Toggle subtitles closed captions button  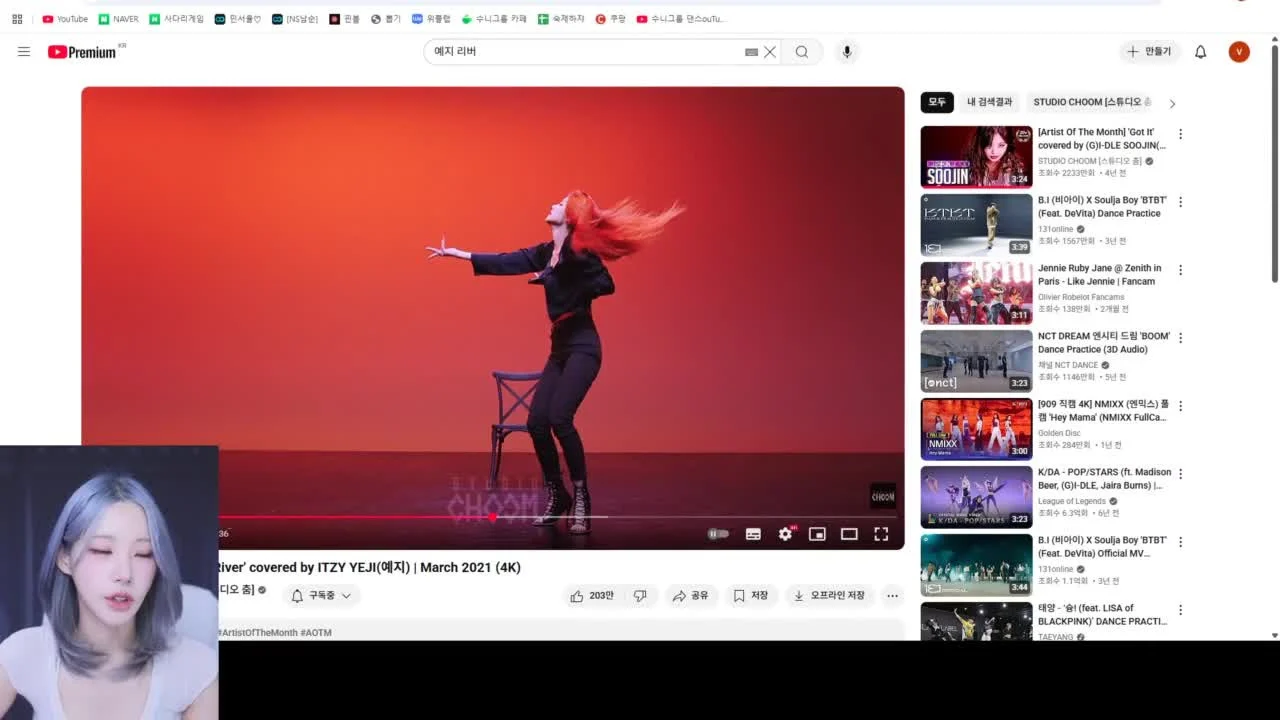(753, 534)
